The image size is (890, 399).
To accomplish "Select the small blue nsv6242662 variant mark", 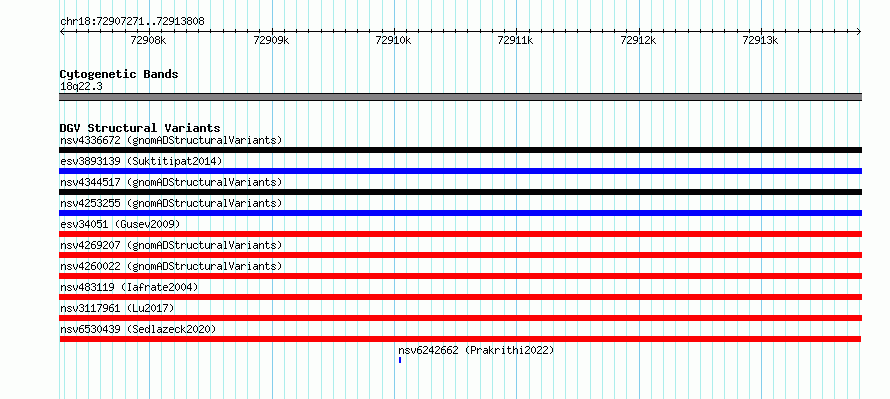I will pos(400,360).
